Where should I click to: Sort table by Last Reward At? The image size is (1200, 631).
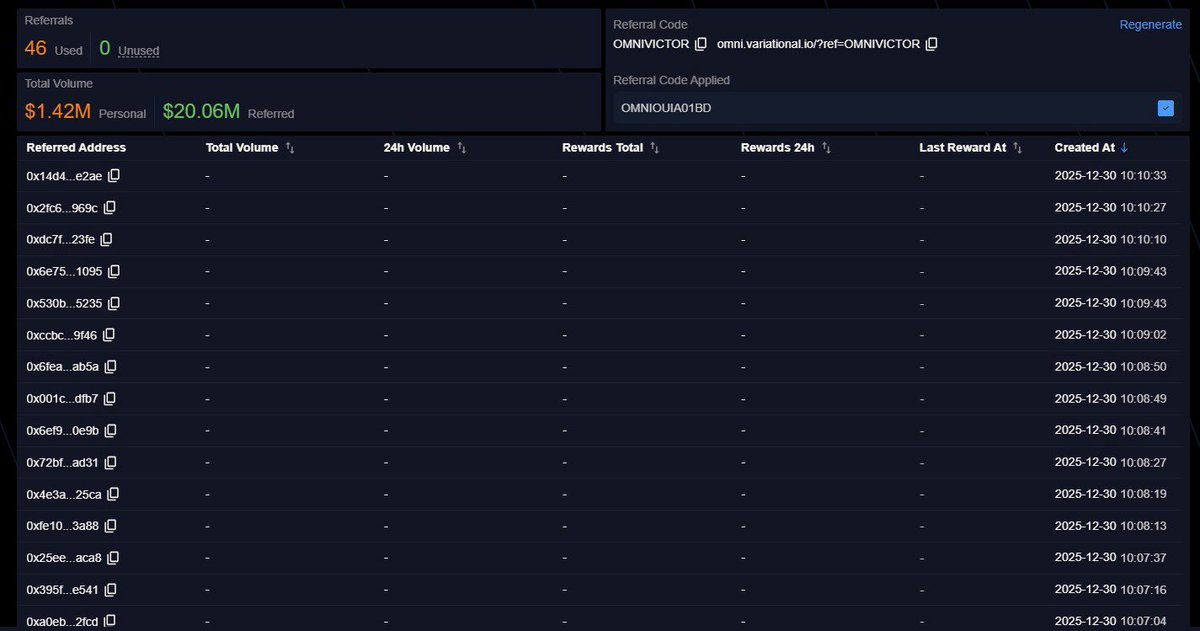(1017, 147)
